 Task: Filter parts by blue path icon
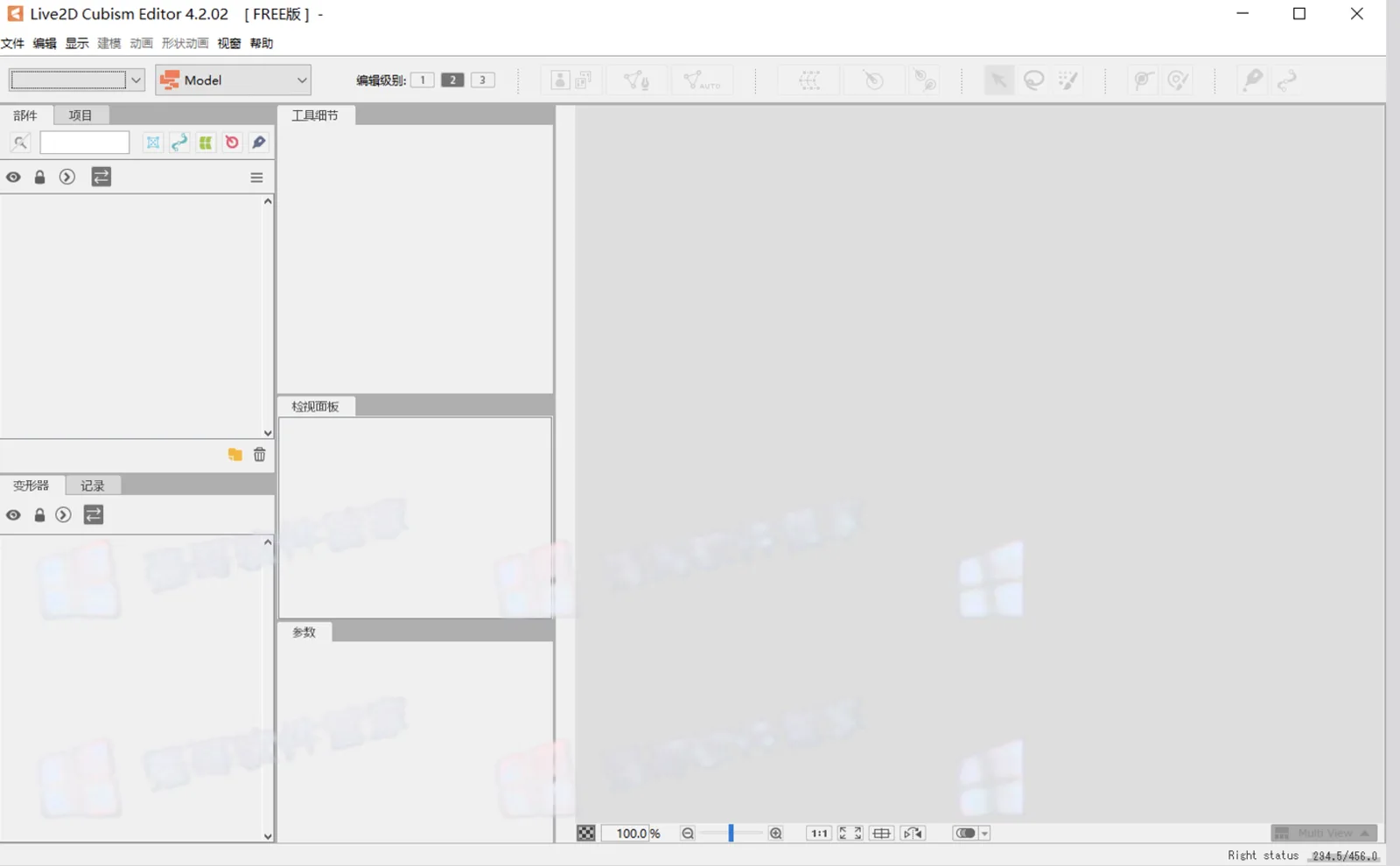tap(179, 143)
